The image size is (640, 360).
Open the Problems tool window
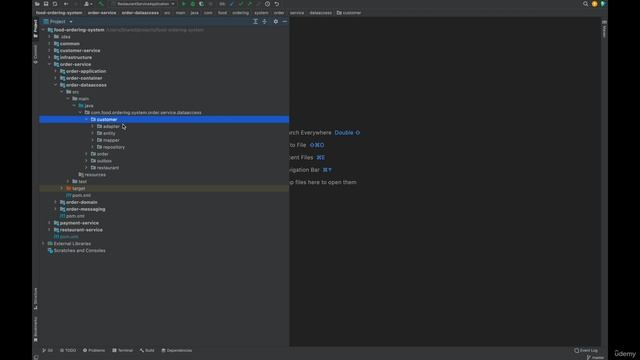(x=94, y=350)
